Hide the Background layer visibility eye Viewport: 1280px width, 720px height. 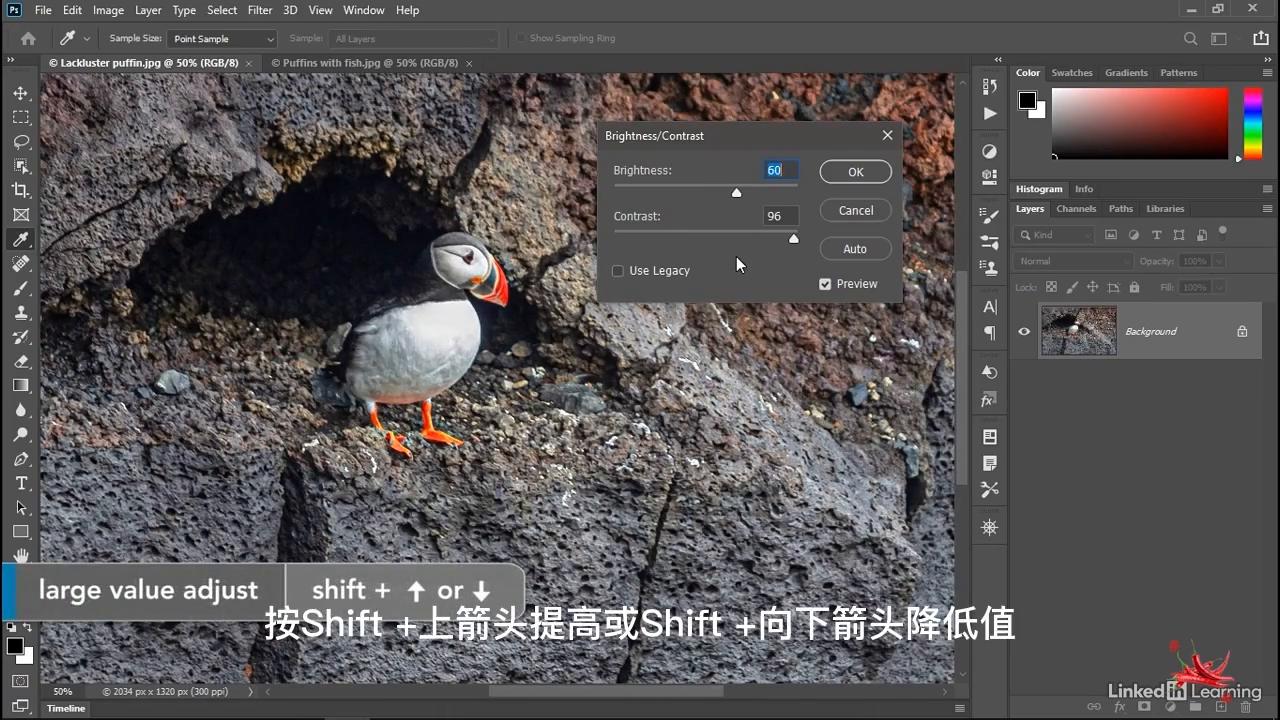(1023, 331)
